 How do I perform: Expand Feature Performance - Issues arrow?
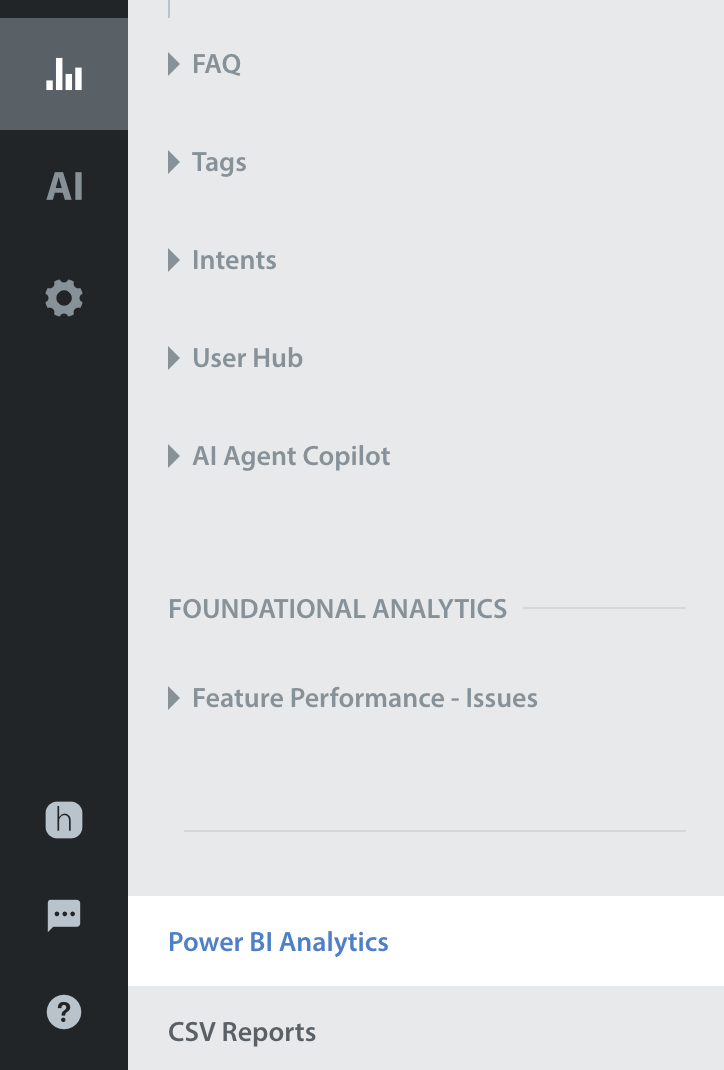click(x=174, y=698)
